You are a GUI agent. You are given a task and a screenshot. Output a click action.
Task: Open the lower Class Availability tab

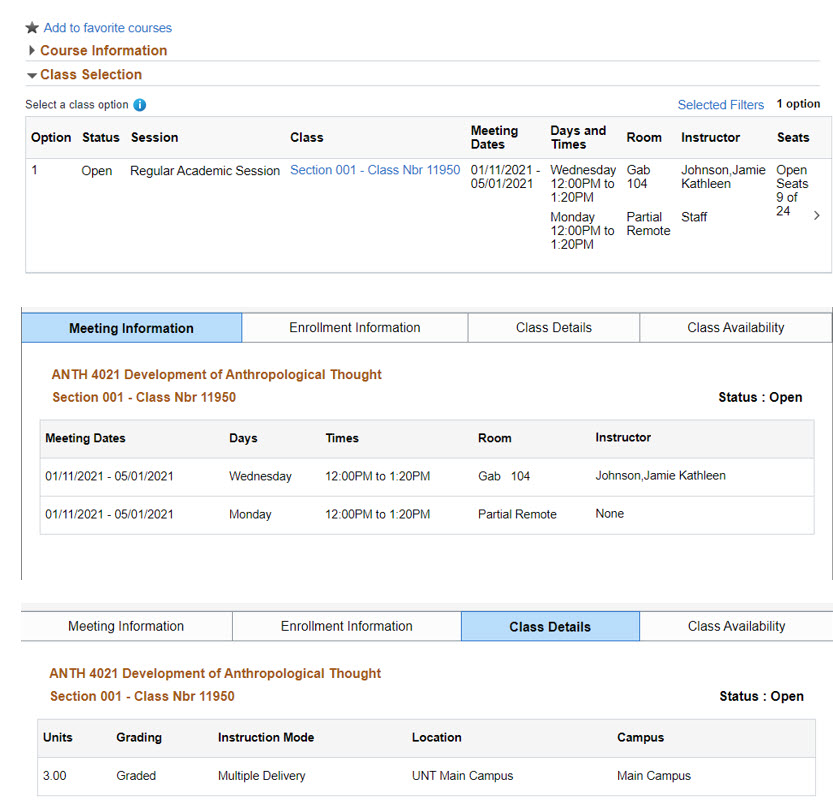coord(736,627)
